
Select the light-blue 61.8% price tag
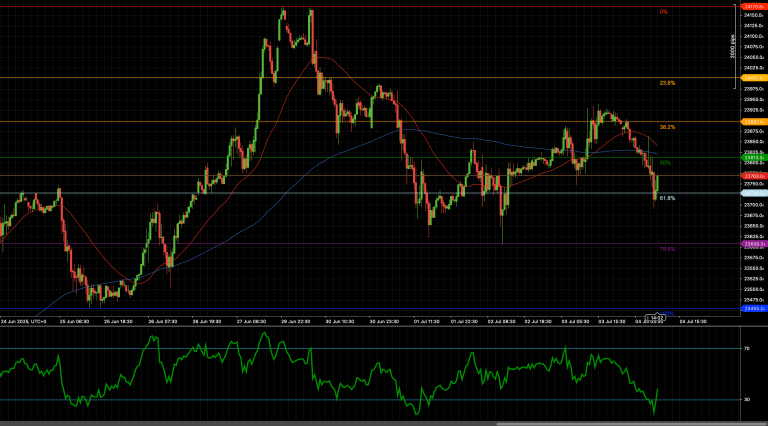coord(753,193)
